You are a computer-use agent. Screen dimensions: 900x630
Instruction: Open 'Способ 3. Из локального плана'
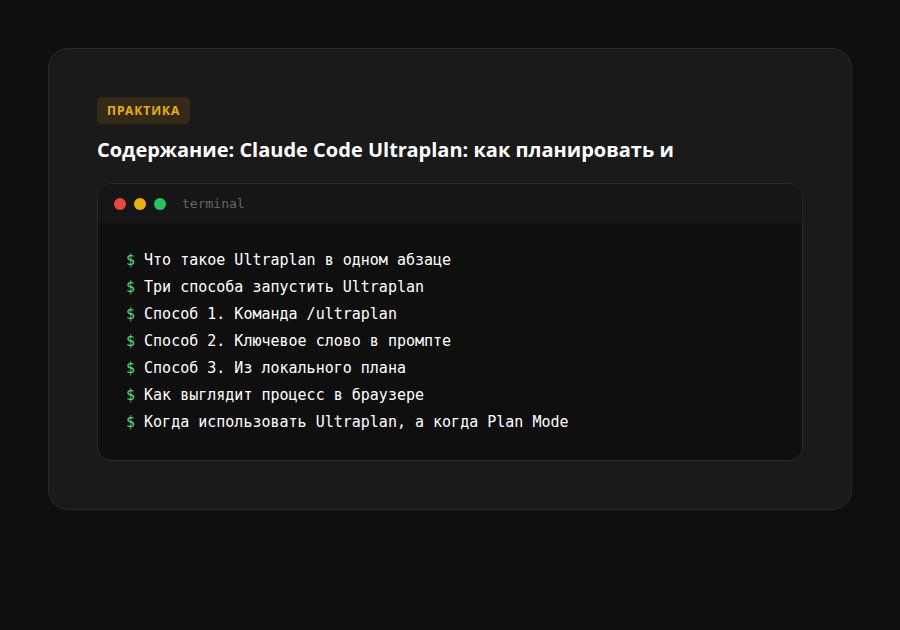click(x=274, y=367)
